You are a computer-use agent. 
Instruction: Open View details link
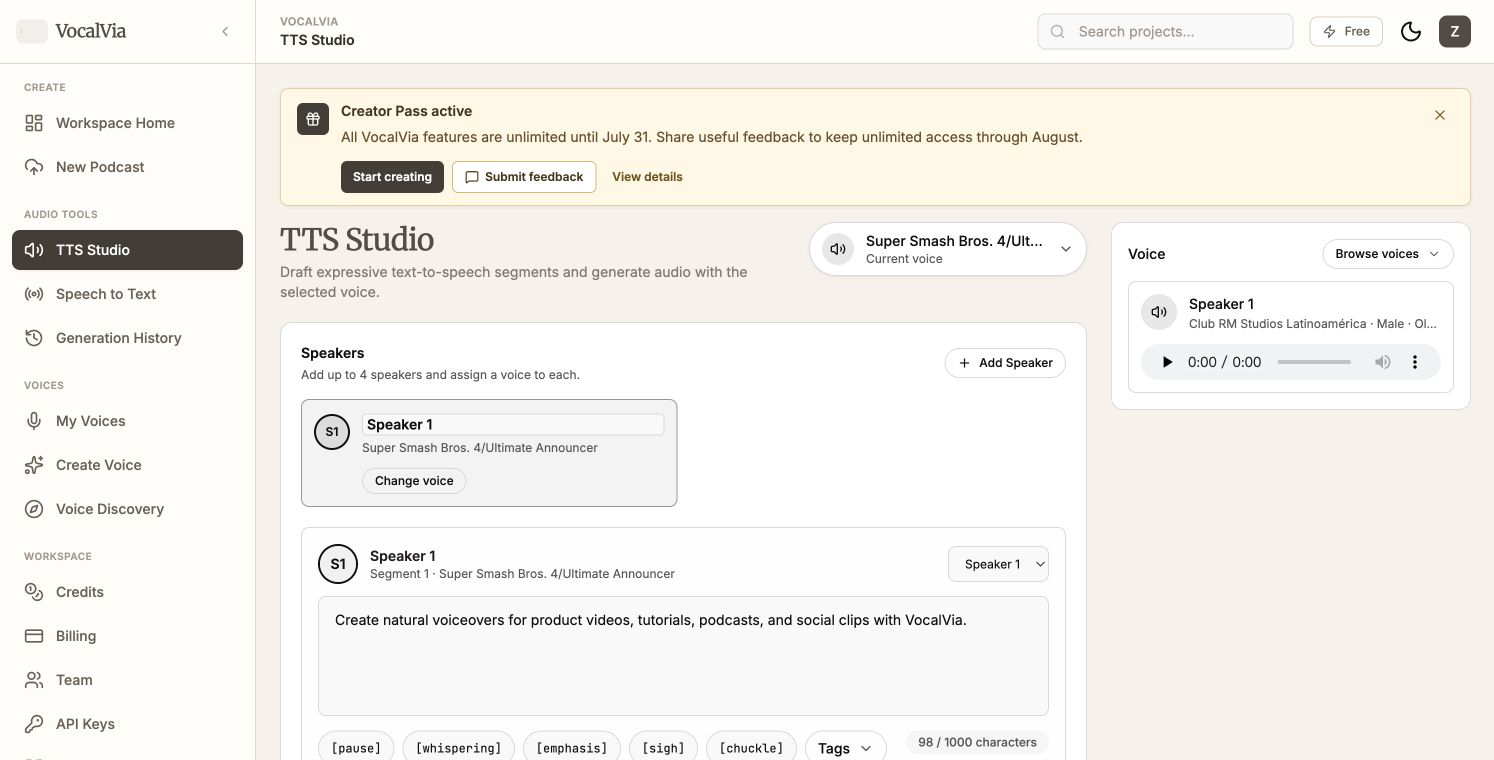[x=647, y=177]
